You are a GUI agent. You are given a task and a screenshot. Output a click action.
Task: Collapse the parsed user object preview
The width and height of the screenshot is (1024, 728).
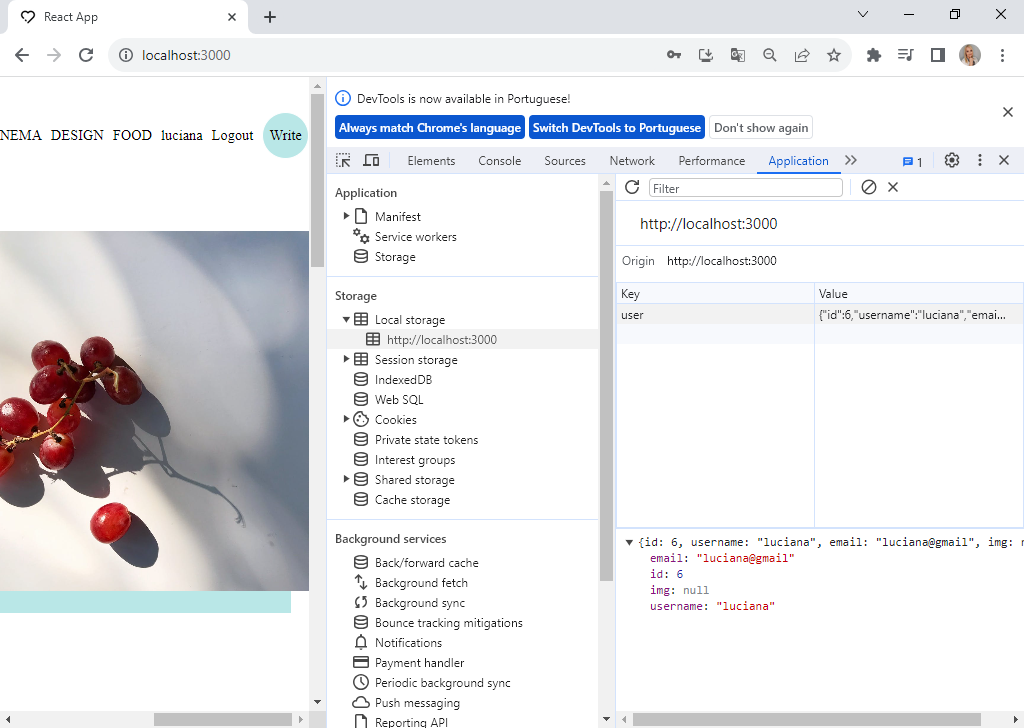pos(629,542)
